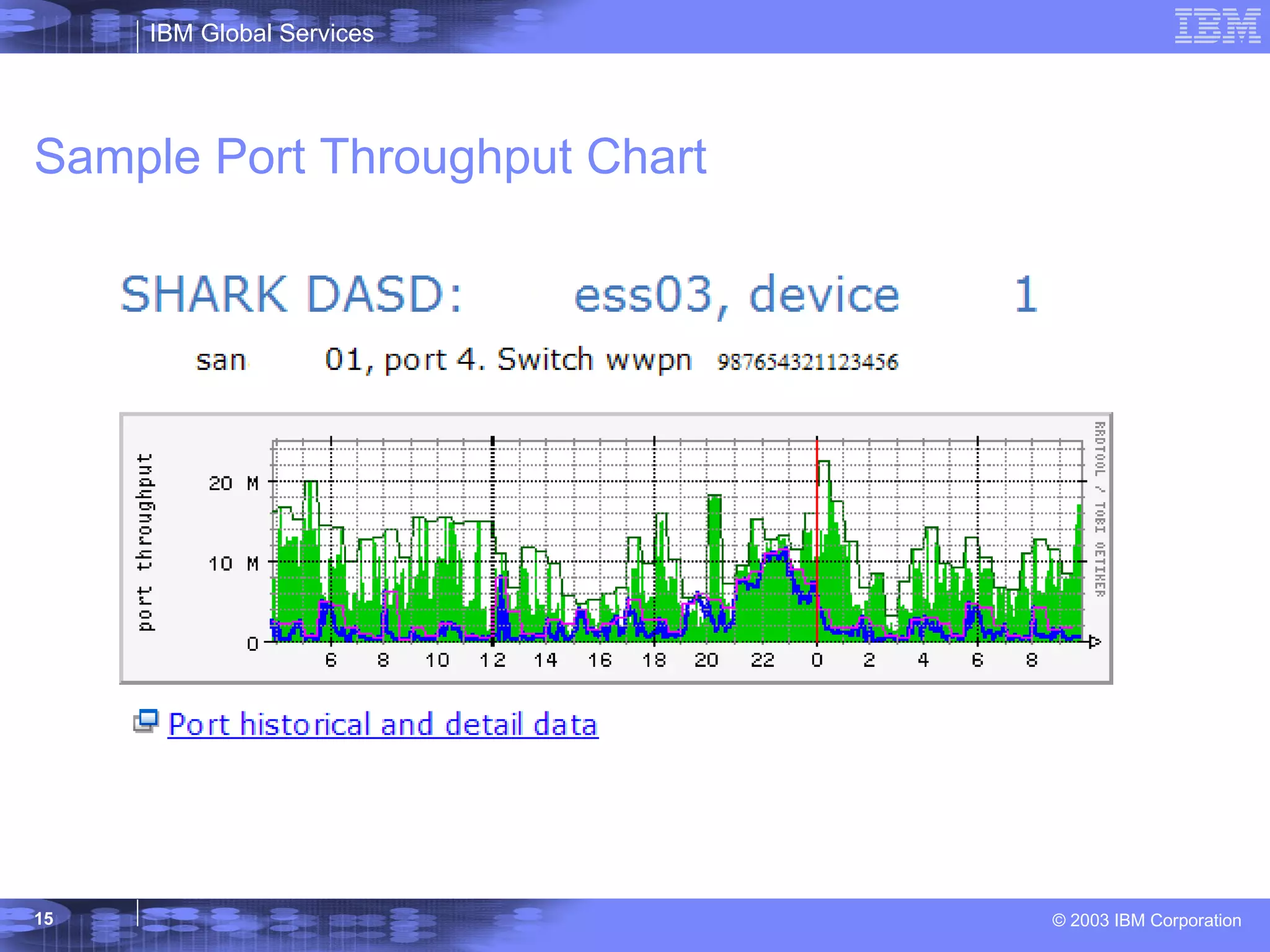The height and width of the screenshot is (952, 1270).
Task: Click the '18' x-axis hour label
Action: (x=654, y=660)
